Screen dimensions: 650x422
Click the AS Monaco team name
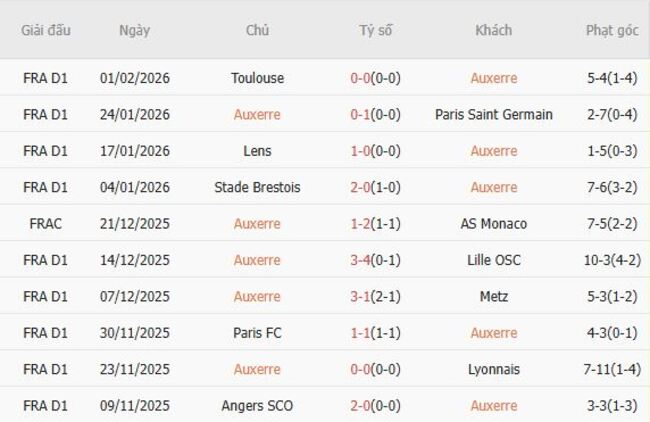pyautogui.click(x=493, y=224)
